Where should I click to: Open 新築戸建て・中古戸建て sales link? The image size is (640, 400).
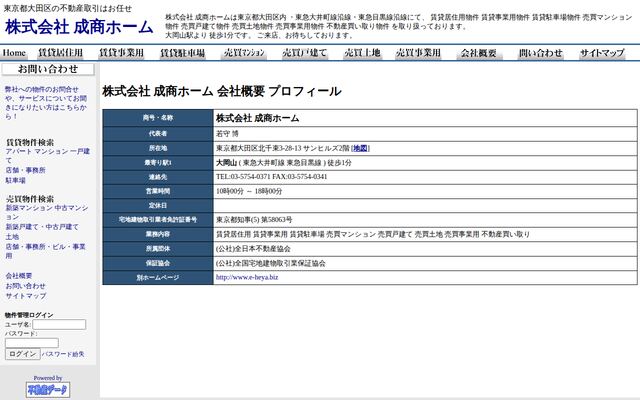[x=42, y=227]
